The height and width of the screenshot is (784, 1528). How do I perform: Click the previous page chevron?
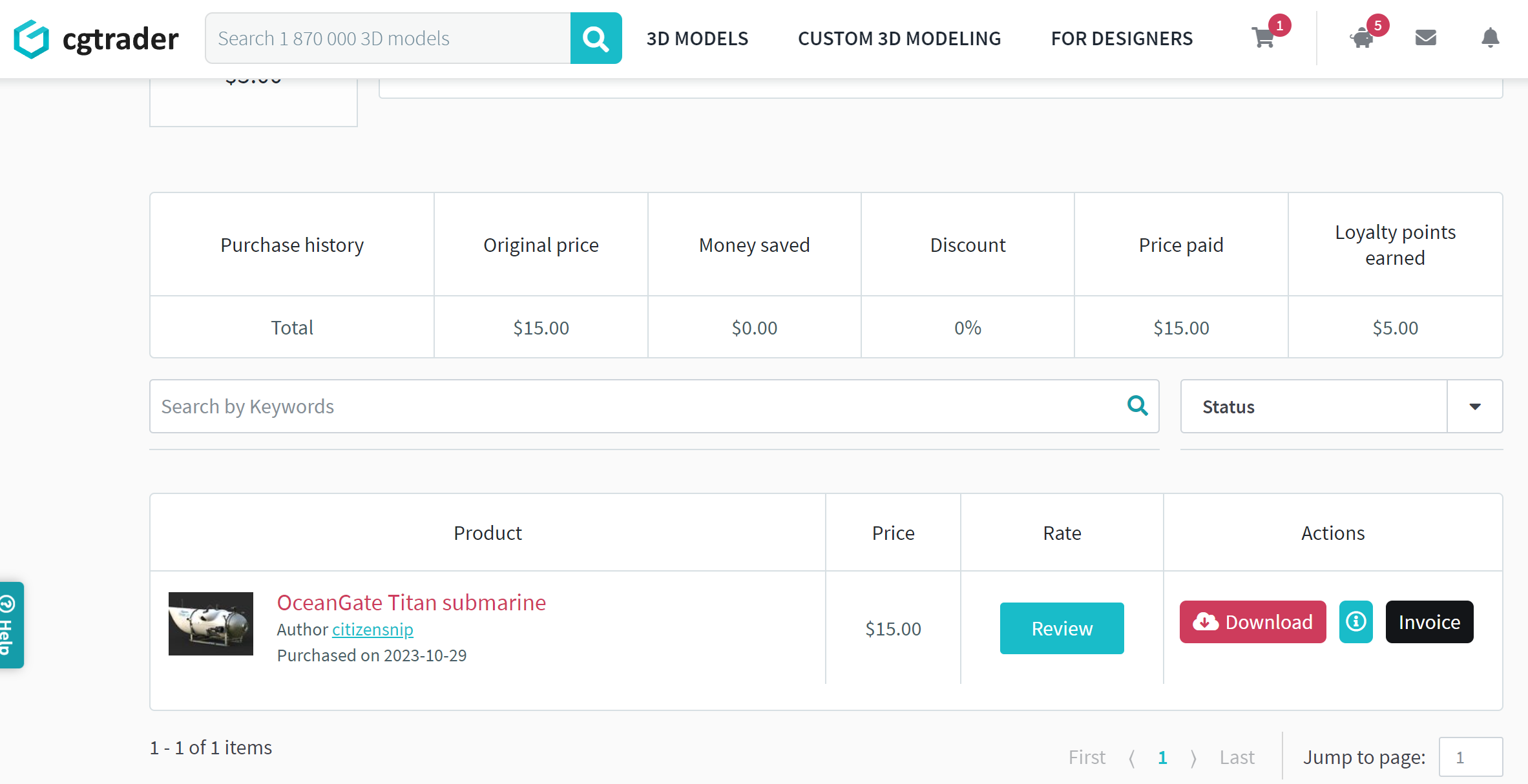click(1132, 758)
